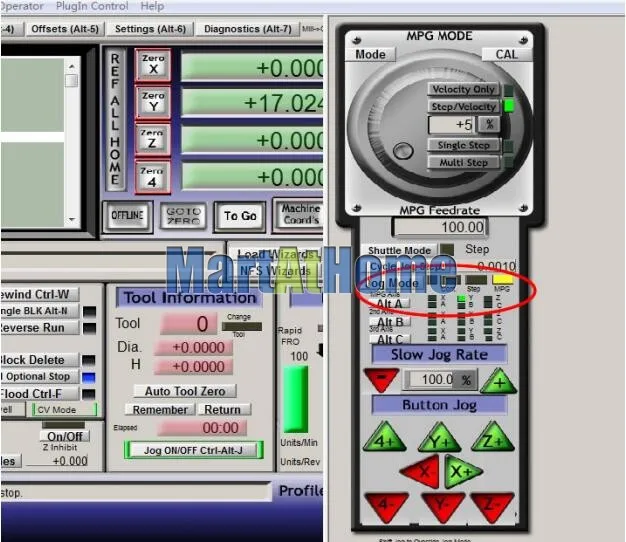Click the CAL button

pyautogui.click(x=506, y=54)
